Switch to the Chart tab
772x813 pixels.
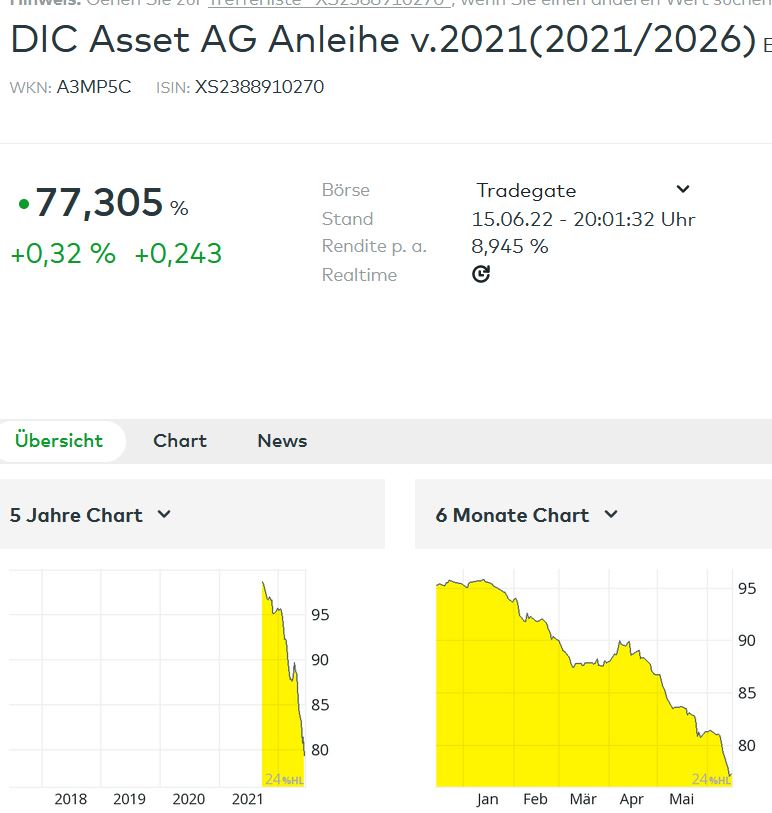(x=179, y=441)
